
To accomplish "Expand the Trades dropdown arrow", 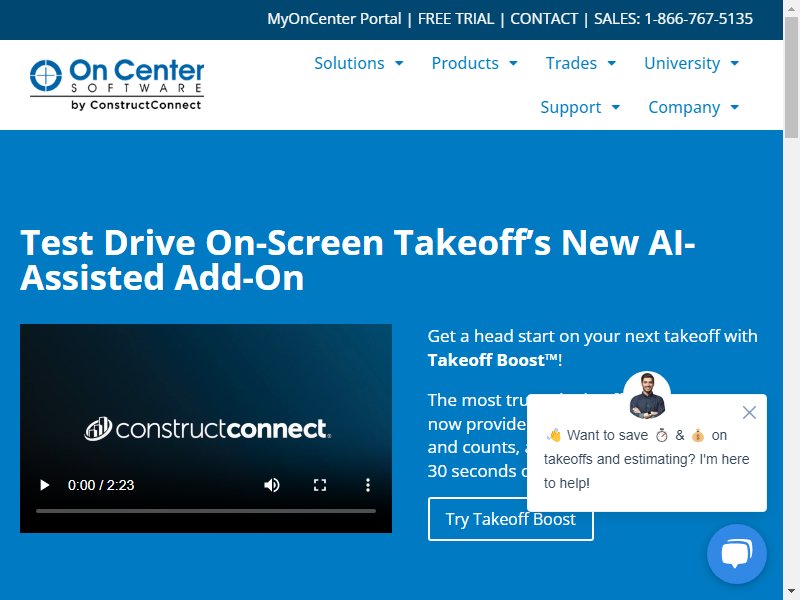I will click(611, 63).
